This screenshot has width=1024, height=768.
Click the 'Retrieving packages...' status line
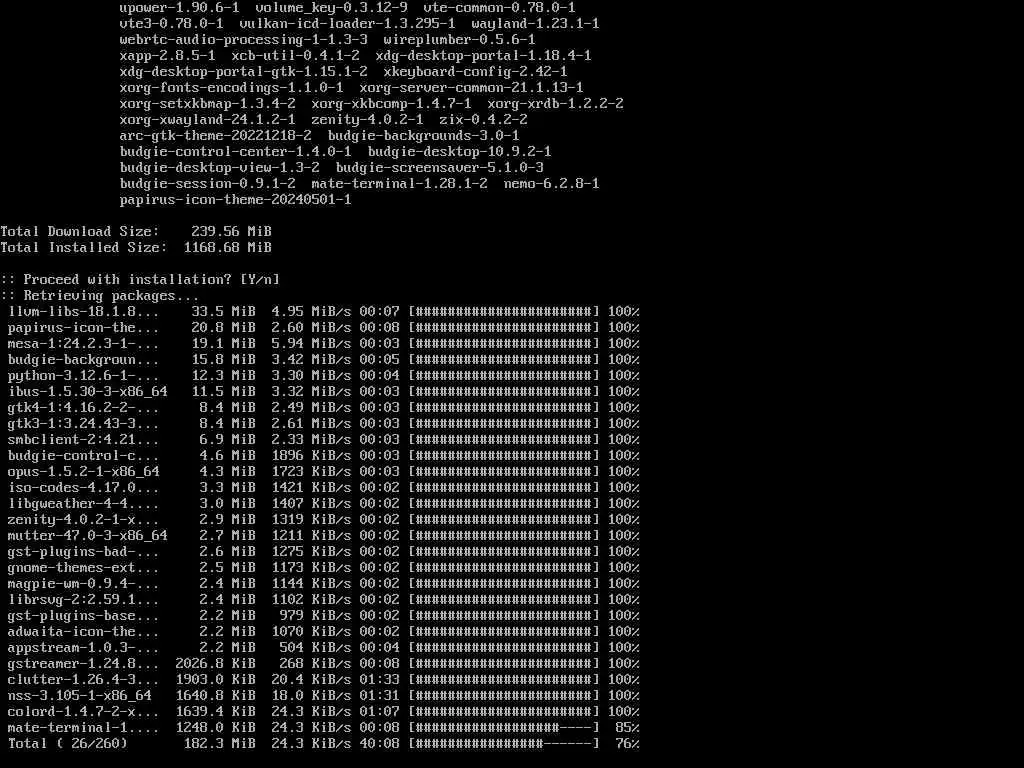tap(100, 296)
